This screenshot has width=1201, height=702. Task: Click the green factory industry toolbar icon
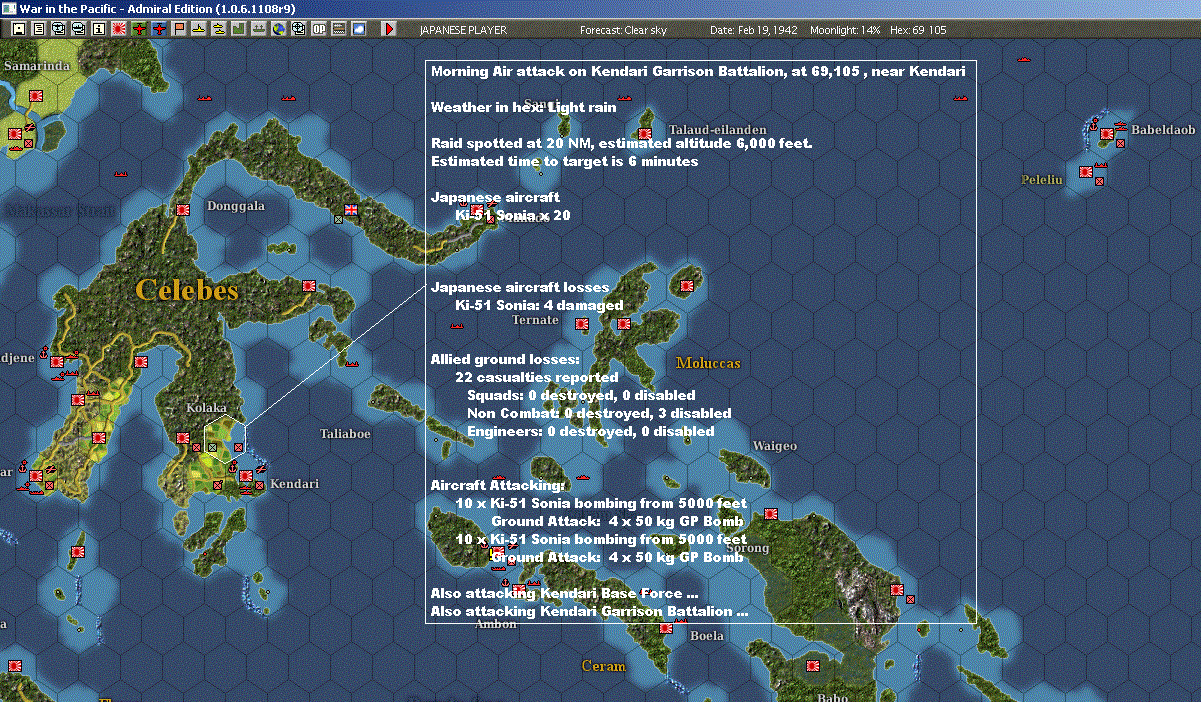click(239, 29)
